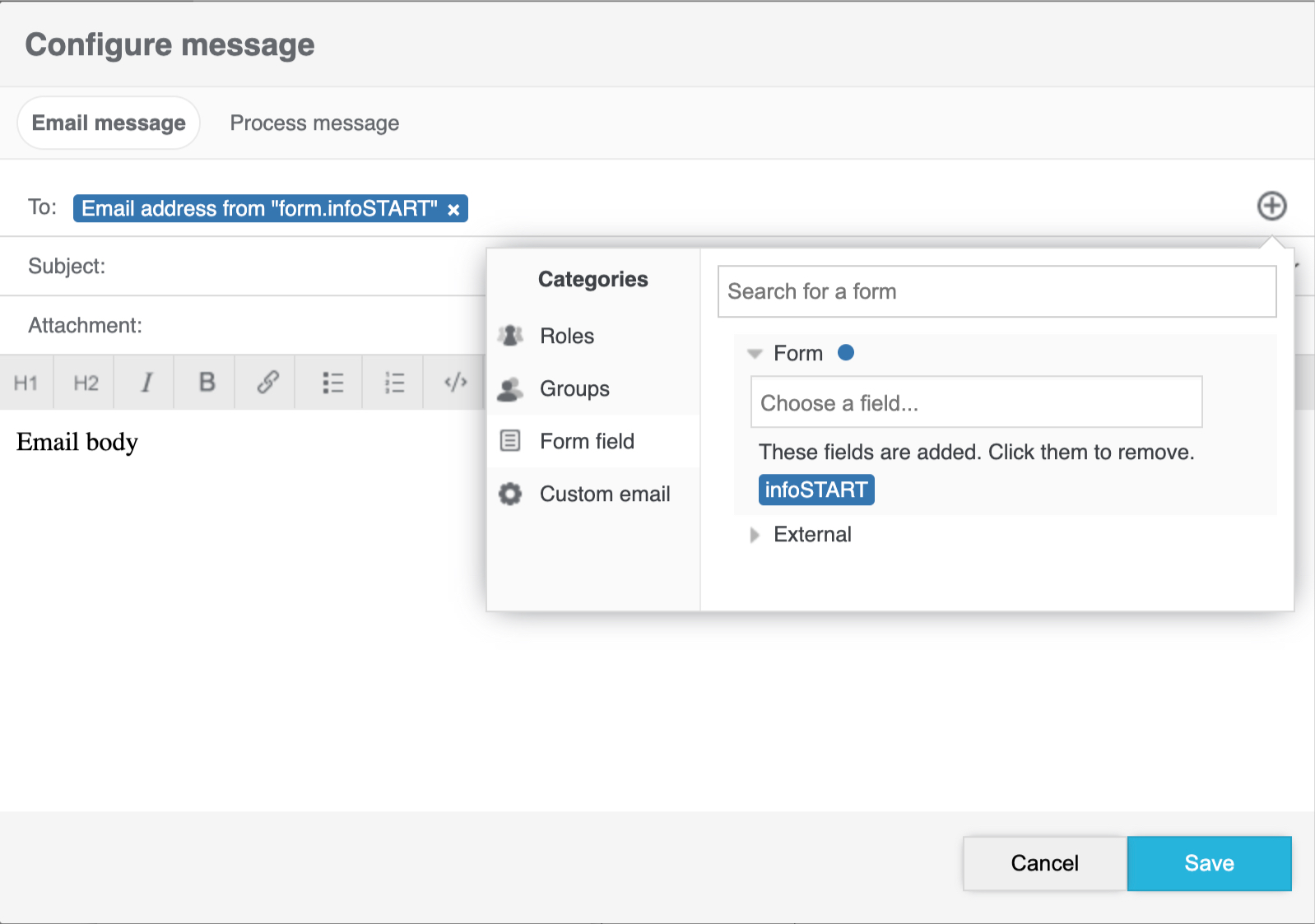Click the Search for a form field
The height and width of the screenshot is (924, 1315).
[996, 291]
